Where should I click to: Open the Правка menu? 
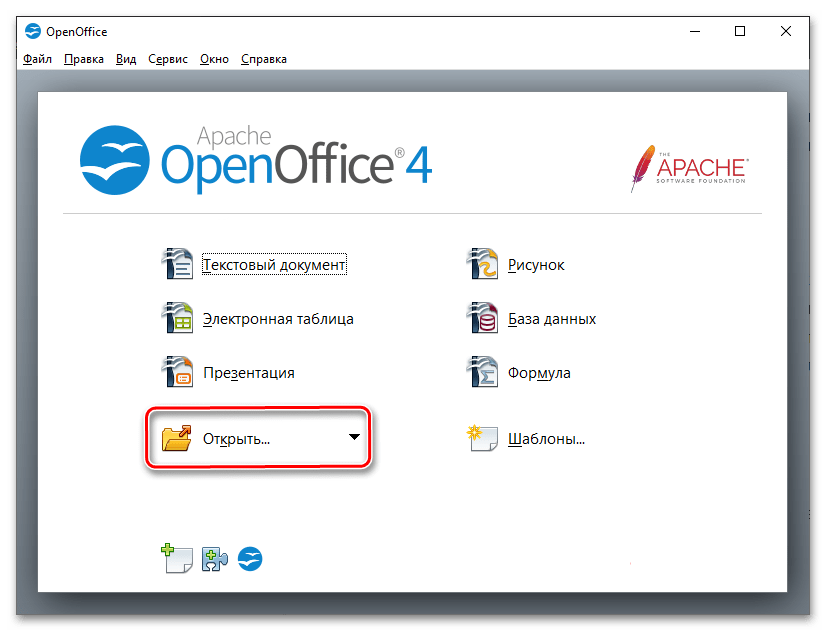pos(84,59)
